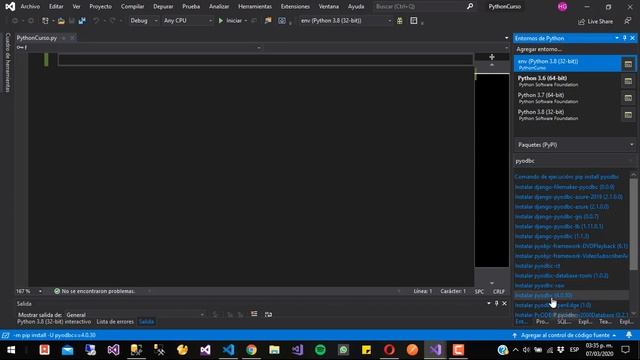Open the editor tab list dropdown arrow
Screen dimensions: 640x360
click(507, 38)
